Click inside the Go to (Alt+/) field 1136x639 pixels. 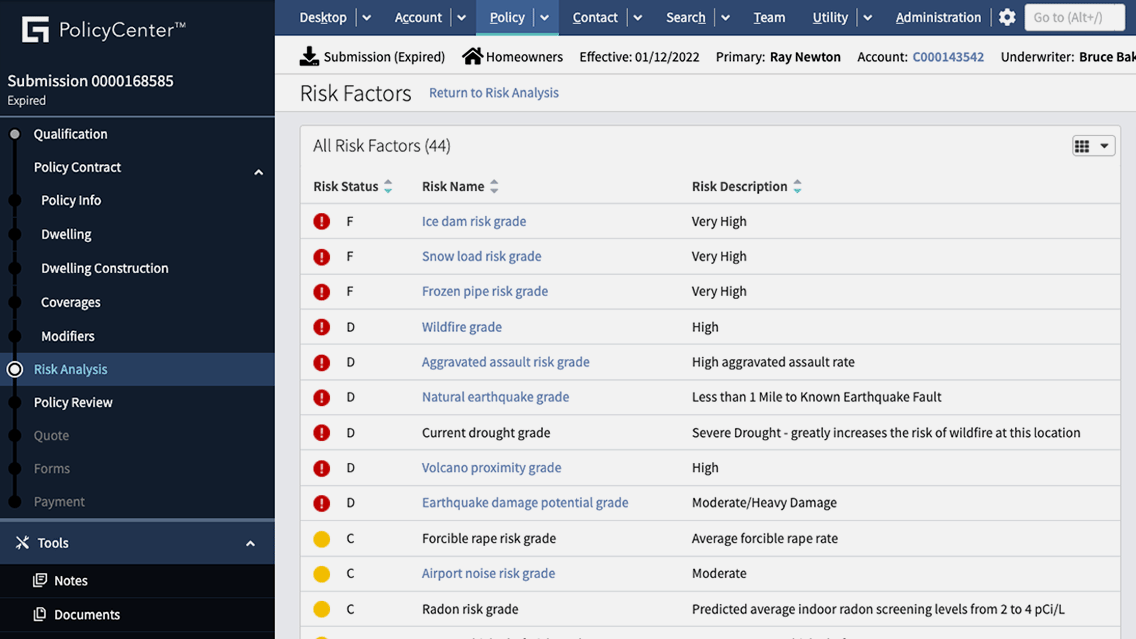1074,17
